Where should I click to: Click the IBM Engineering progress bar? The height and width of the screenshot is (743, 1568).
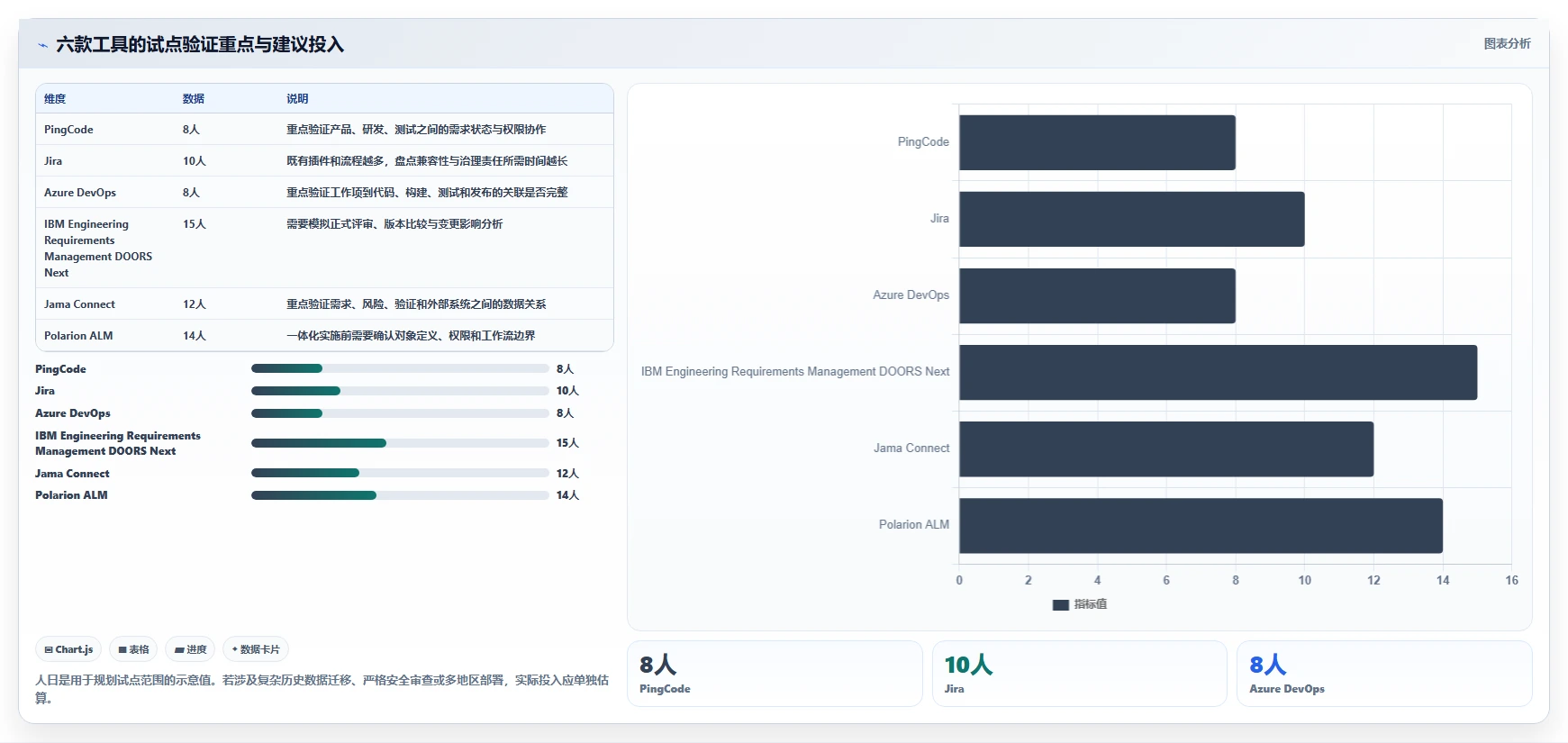400,443
